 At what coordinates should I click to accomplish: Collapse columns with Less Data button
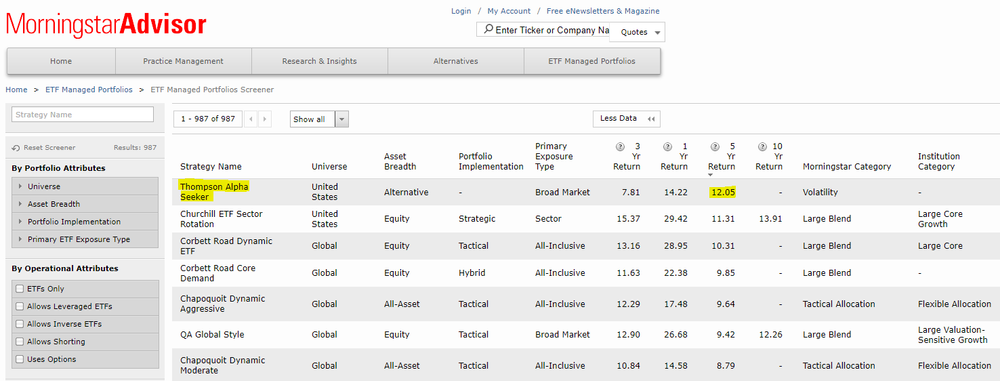click(x=626, y=119)
